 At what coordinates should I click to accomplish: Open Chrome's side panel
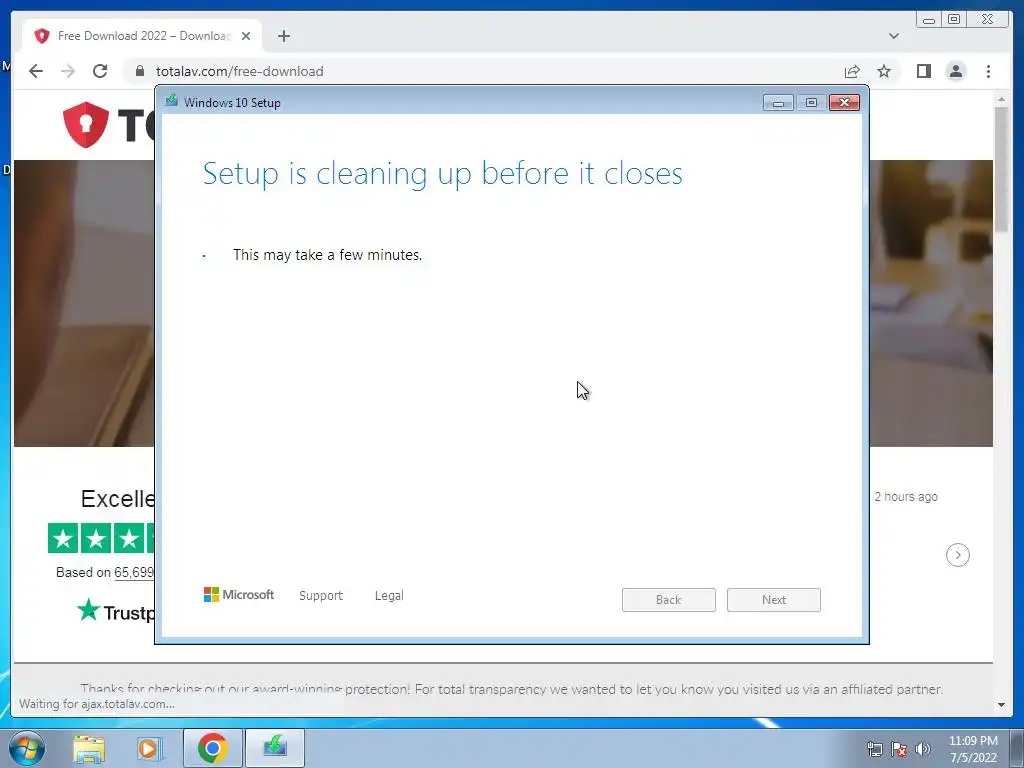pos(923,71)
